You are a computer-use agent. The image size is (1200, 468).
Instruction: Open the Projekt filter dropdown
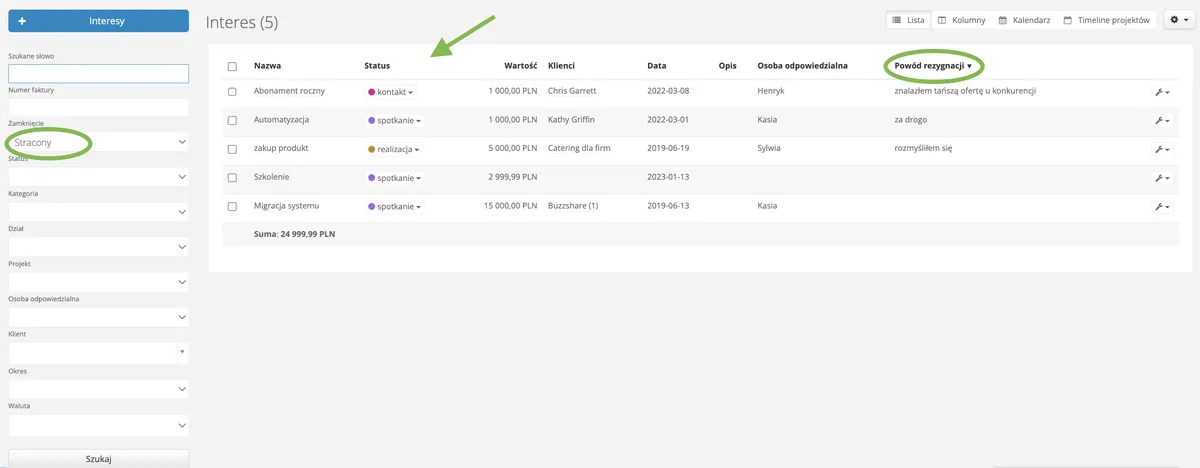pyautogui.click(x=98, y=282)
